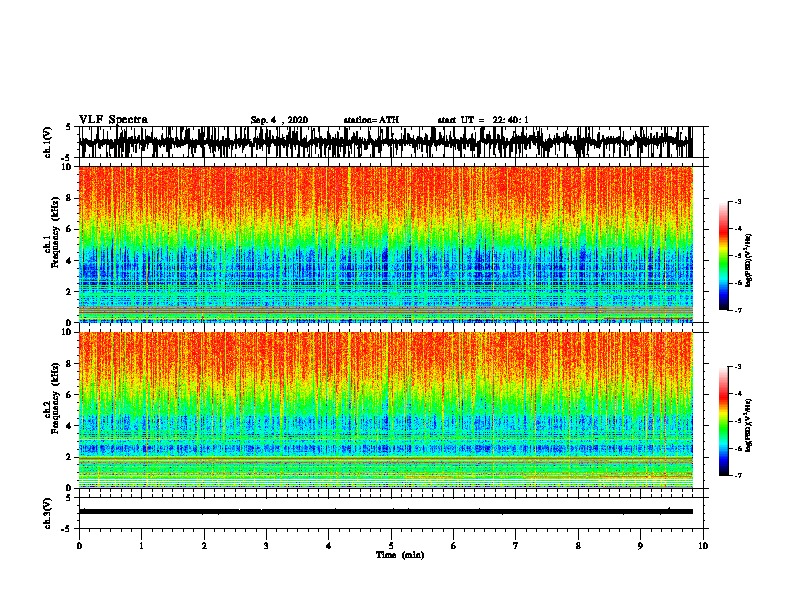
Task: Click time axis tick label "5"
Action: pyautogui.click(x=391, y=546)
